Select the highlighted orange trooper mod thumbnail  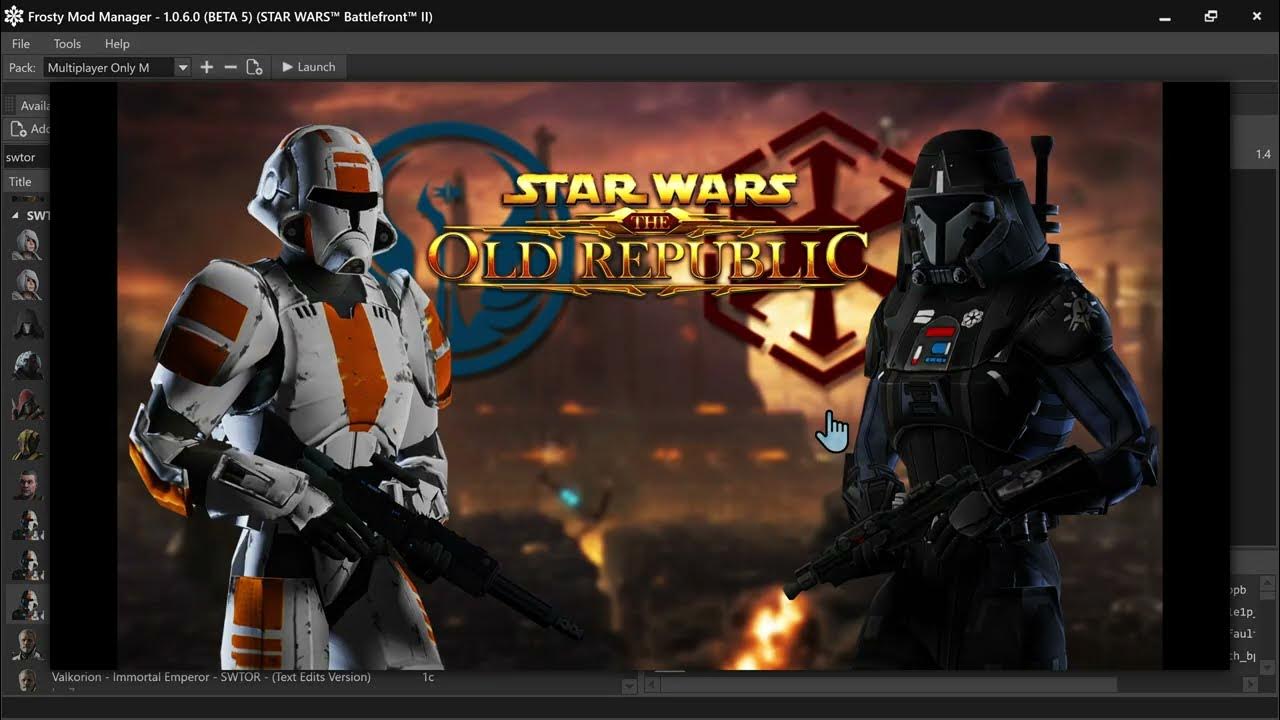tap(27, 604)
